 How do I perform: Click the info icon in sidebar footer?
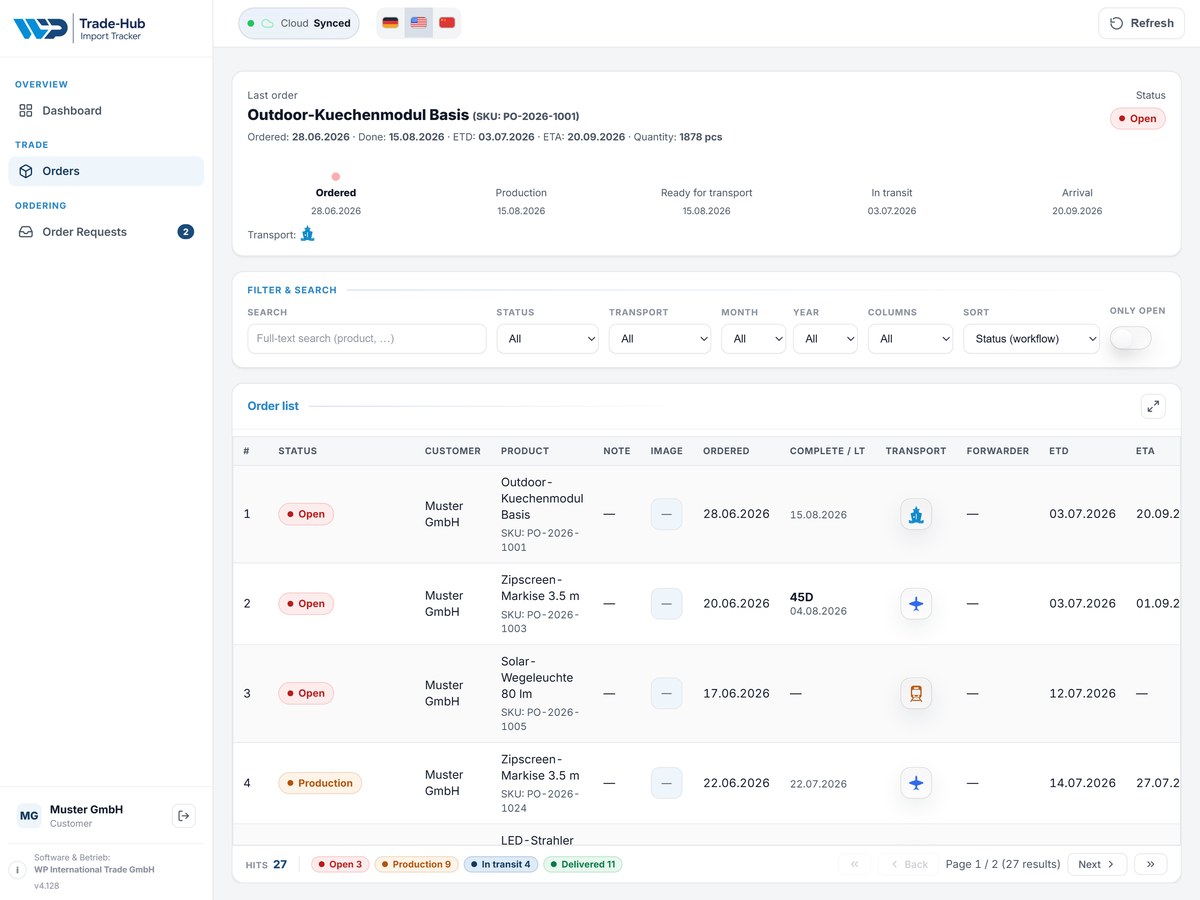pos(18,870)
